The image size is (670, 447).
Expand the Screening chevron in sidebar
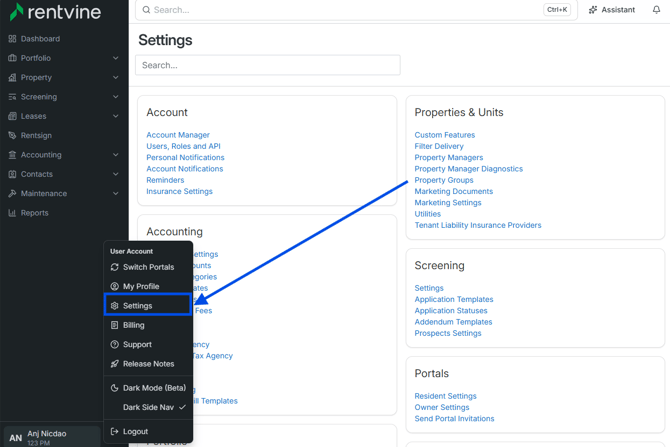pos(116,97)
